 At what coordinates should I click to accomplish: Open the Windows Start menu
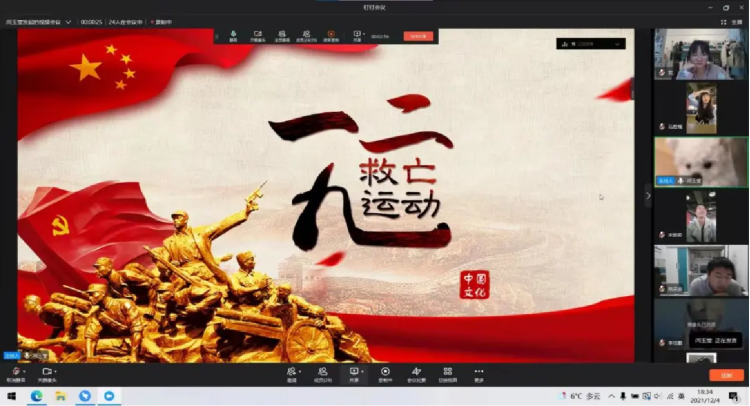(11, 396)
